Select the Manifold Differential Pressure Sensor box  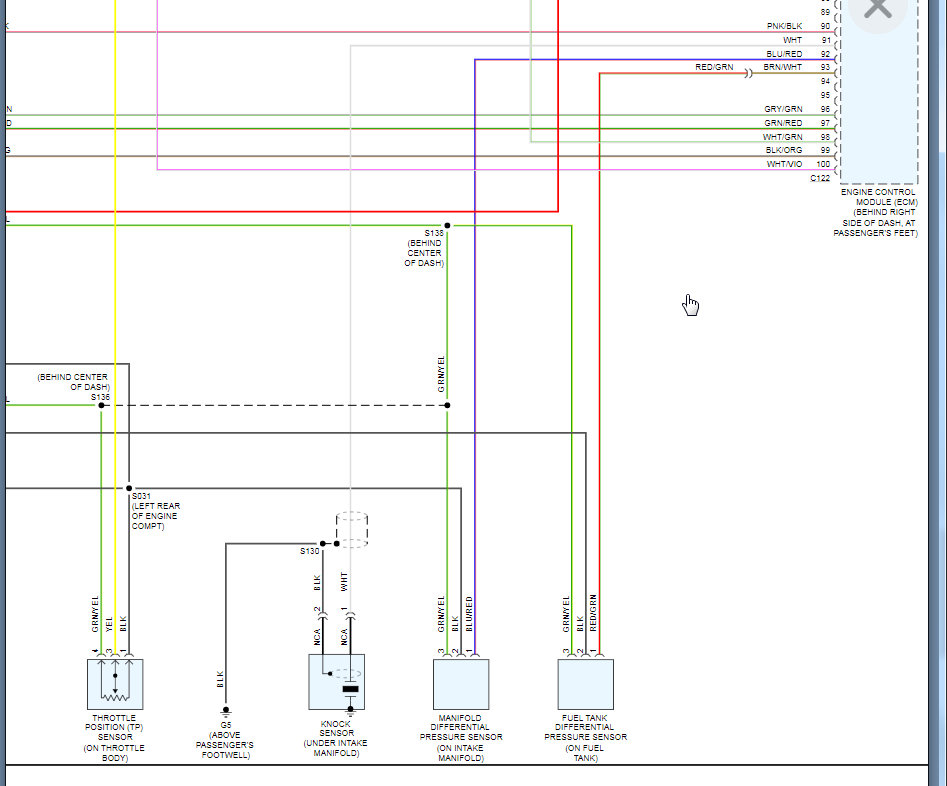coord(461,684)
